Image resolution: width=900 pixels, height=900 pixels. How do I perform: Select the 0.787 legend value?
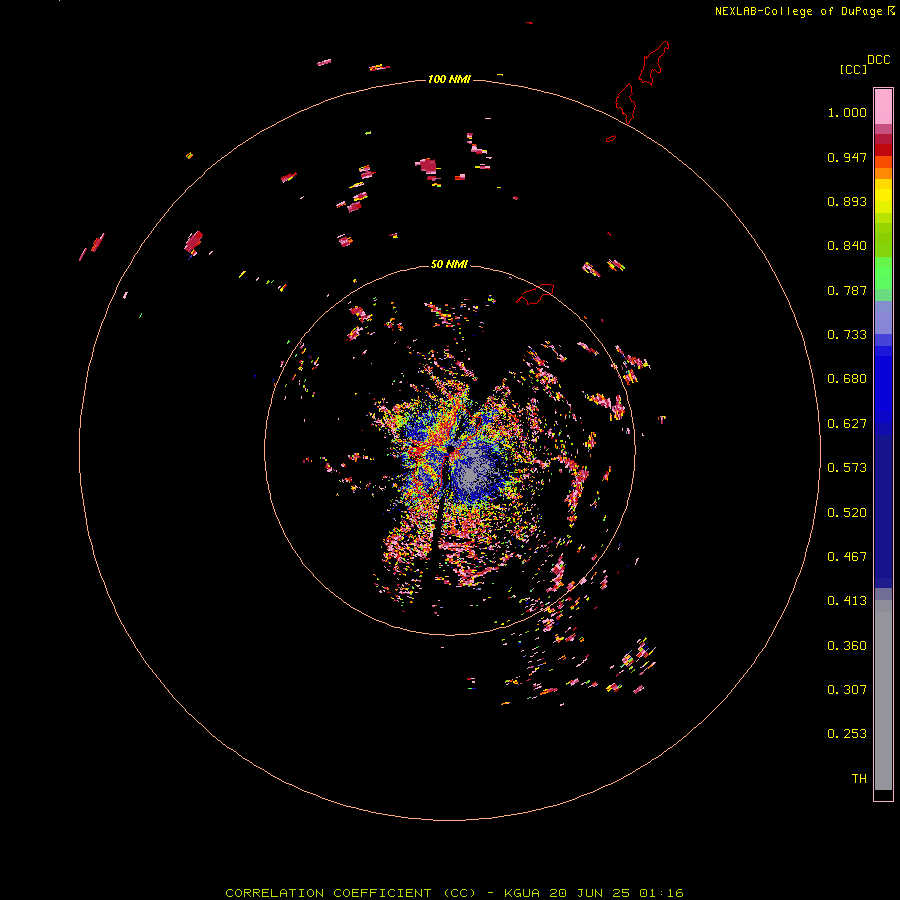pyautogui.click(x=847, y=290)
